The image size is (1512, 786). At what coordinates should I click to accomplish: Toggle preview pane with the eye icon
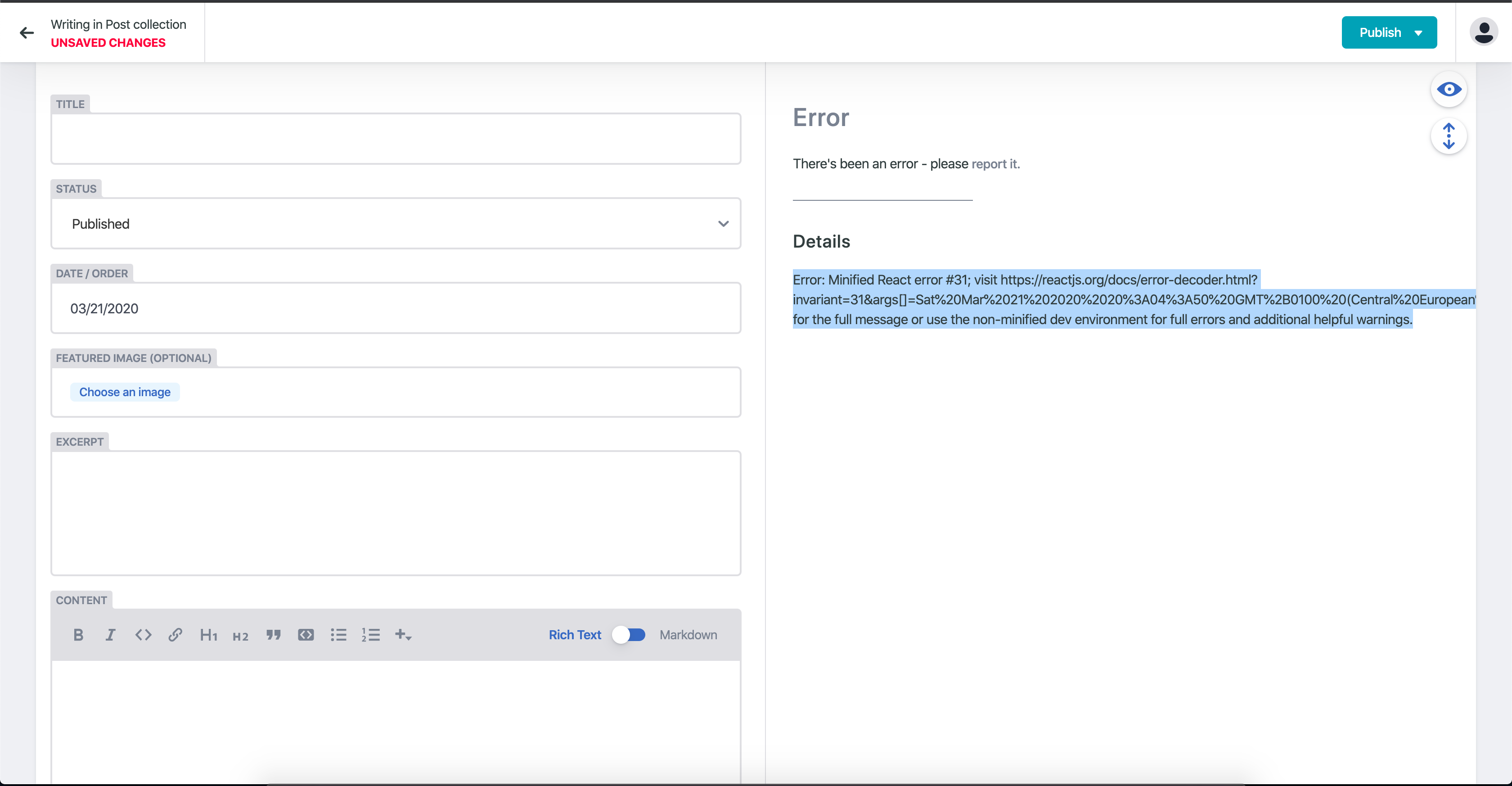(1449, 89)
